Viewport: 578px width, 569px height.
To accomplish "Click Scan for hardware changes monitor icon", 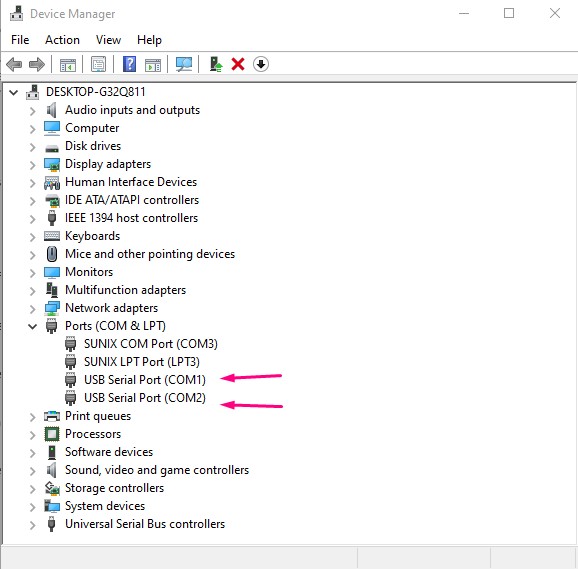I will (x=184, y=64).
